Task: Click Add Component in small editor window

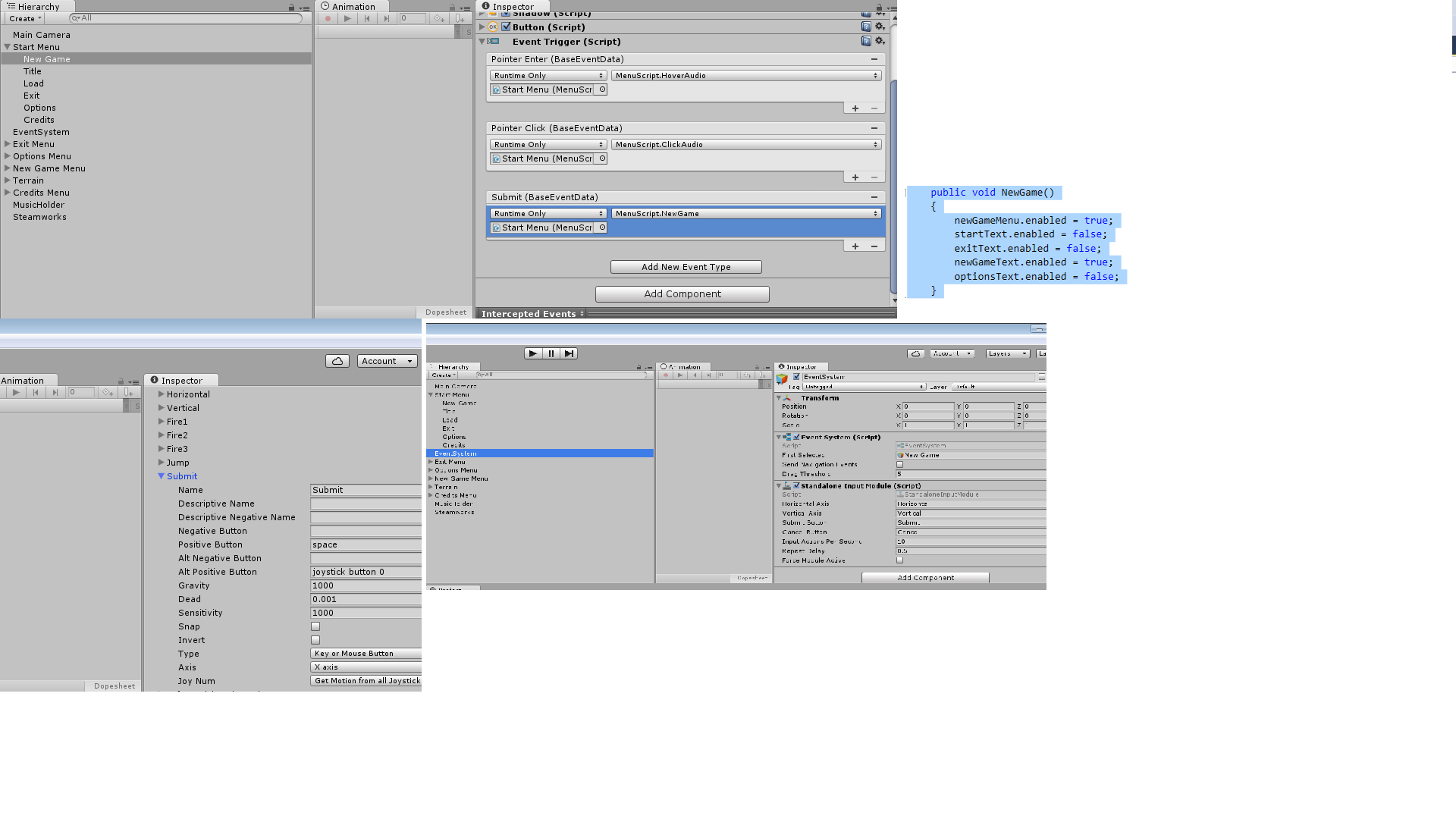Action: pyautogui.click(x=925, y=578)
